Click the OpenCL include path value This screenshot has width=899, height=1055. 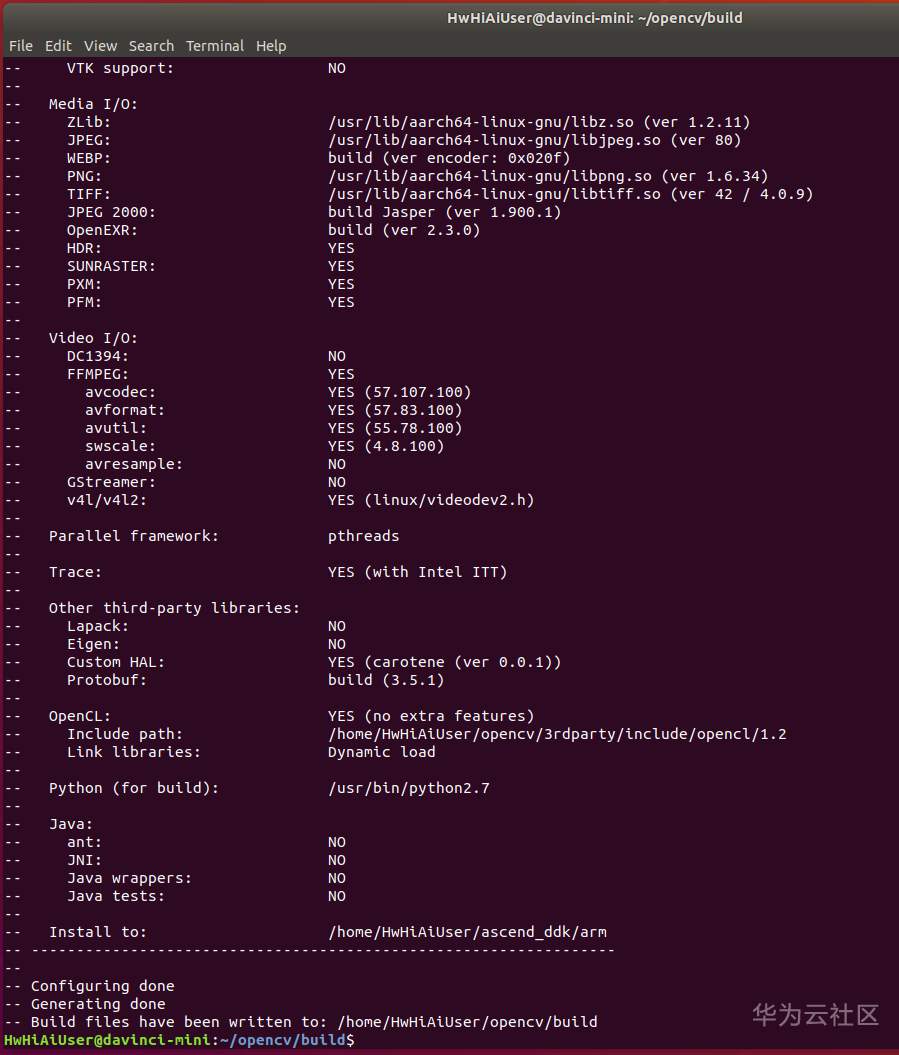[x=557, y=734]
